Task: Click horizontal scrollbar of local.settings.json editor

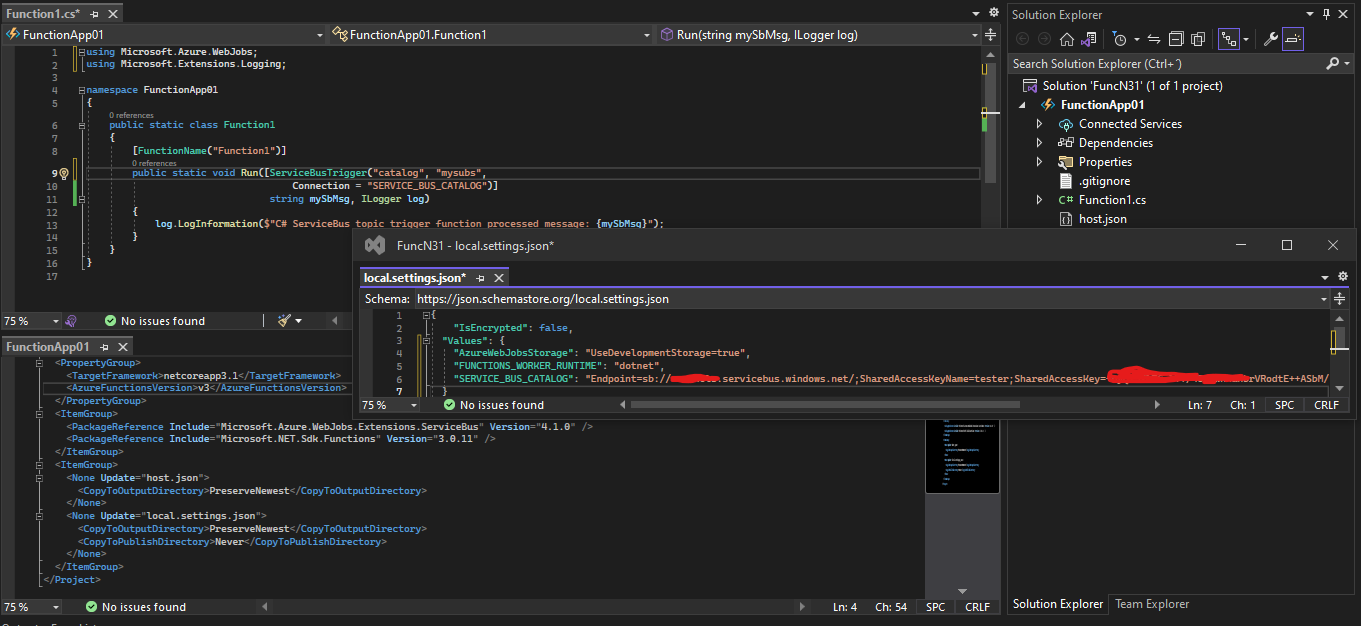Action: [823, 405]
